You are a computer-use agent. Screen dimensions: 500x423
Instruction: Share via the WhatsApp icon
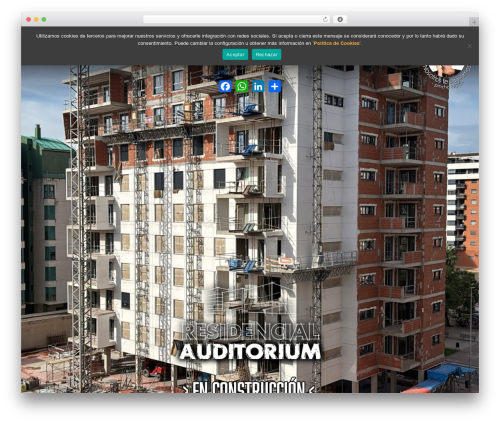[242, 86]
